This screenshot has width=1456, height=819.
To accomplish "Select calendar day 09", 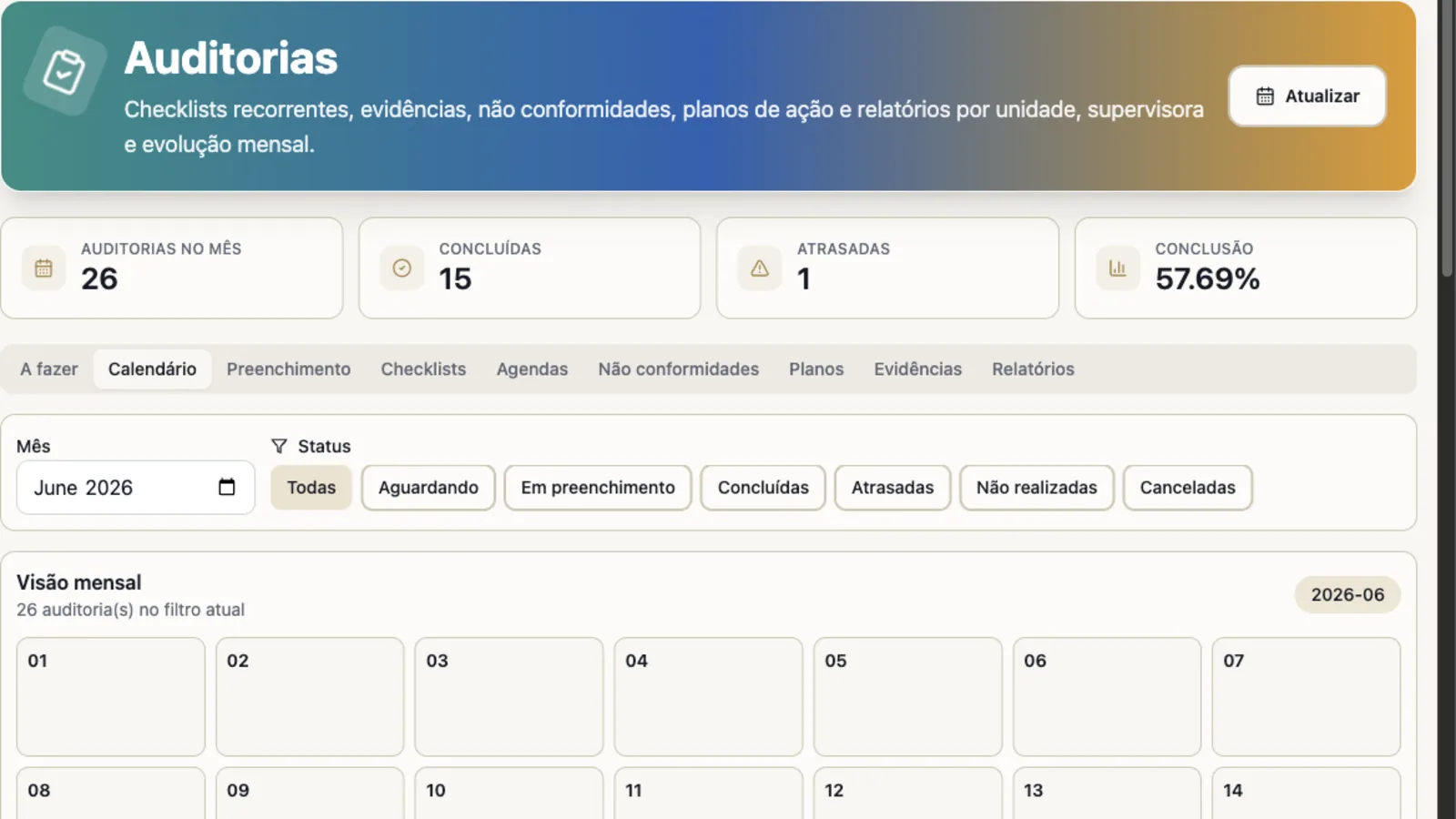I will [x=310, y=793].
